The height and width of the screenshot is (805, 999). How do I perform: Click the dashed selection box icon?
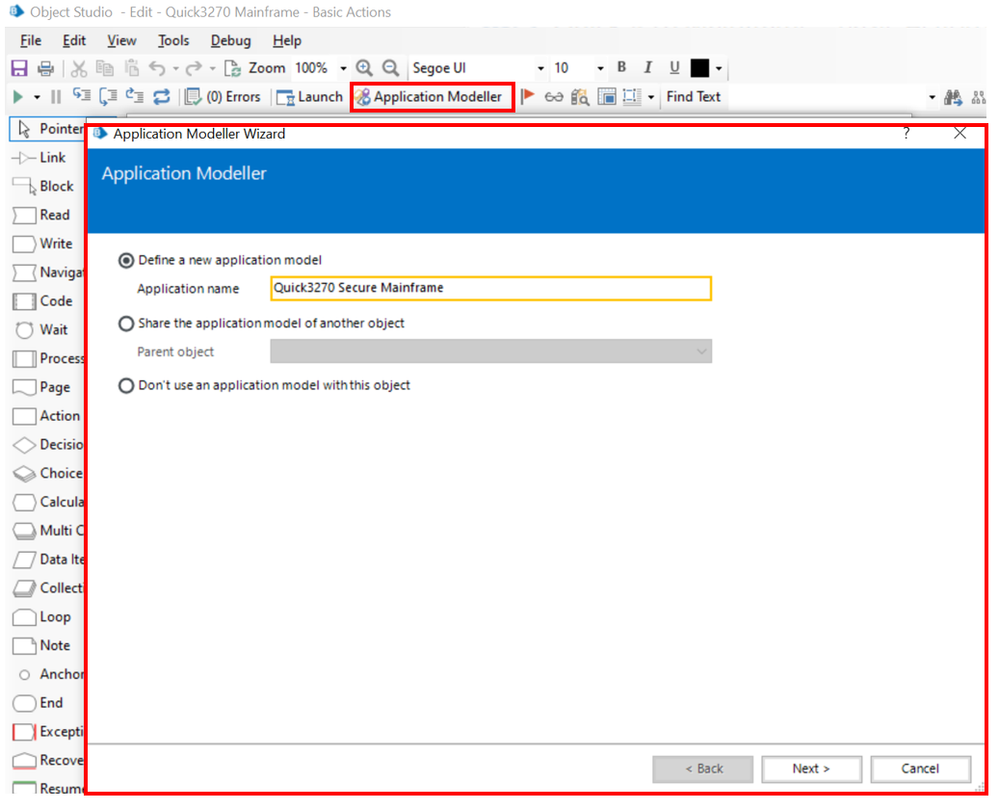(x=631, y=96)
